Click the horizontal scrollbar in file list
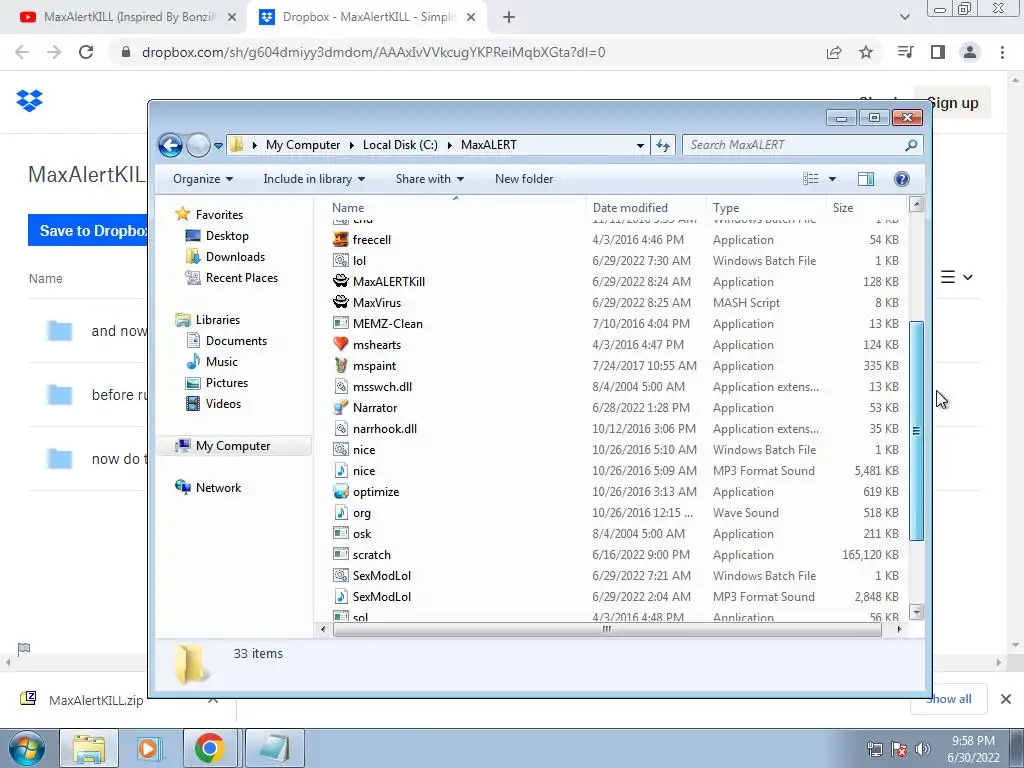Image resolution: width=1024 pixels, height=768 pixels. [607, 630]
